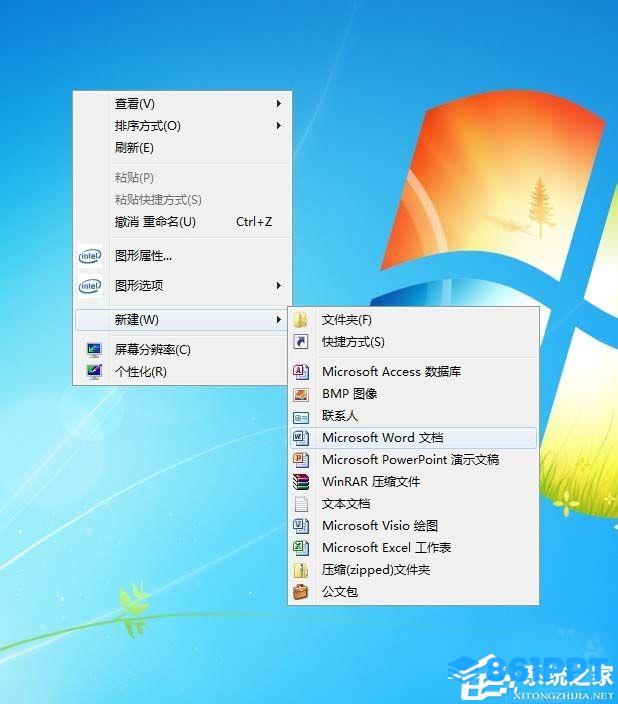Create a new BMP 图像
The width and height of the screenshot is (618, 704).
(413, 394)
